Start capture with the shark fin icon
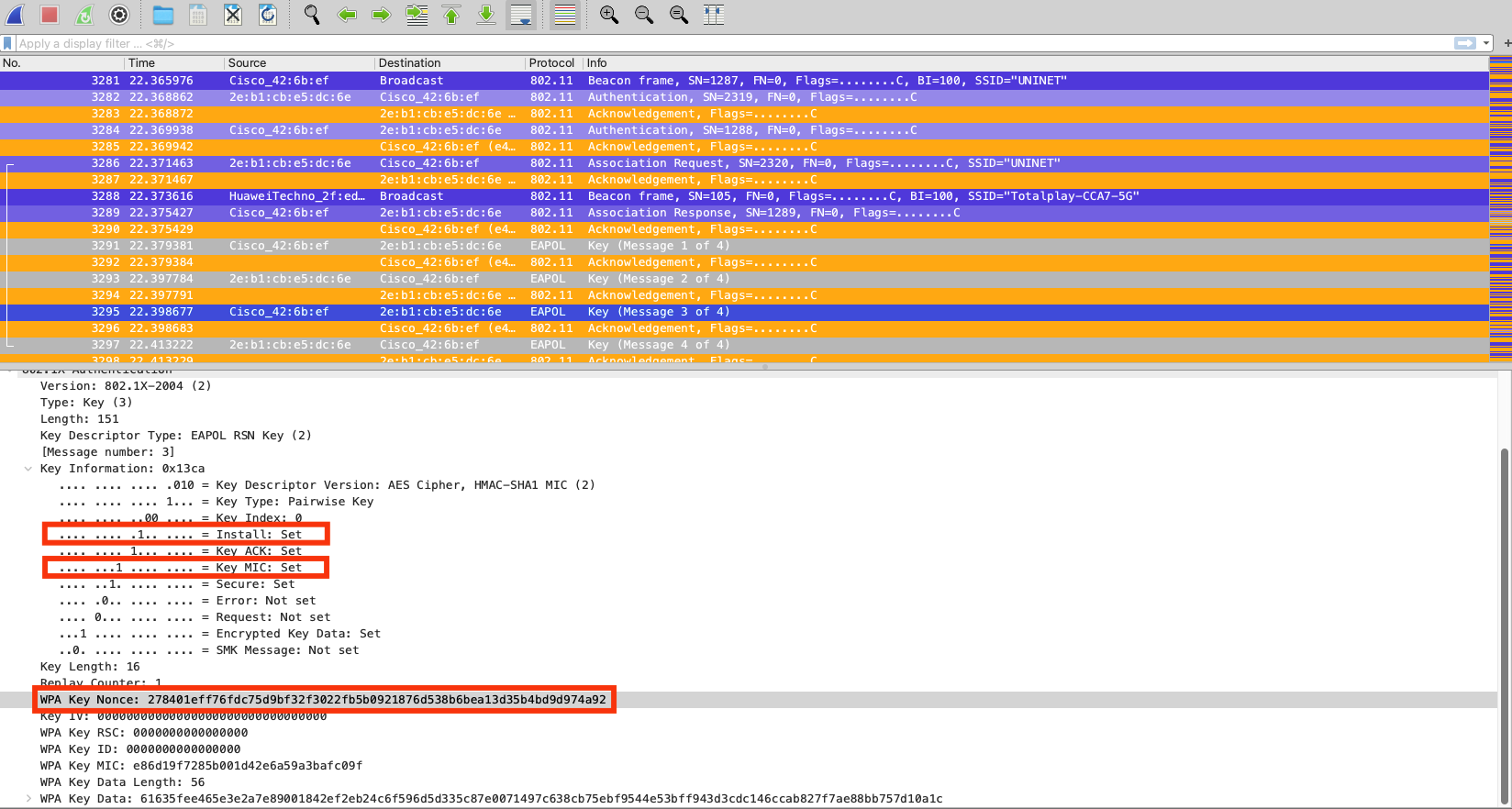Viewport: 1512px width, 809px height. 16,15
